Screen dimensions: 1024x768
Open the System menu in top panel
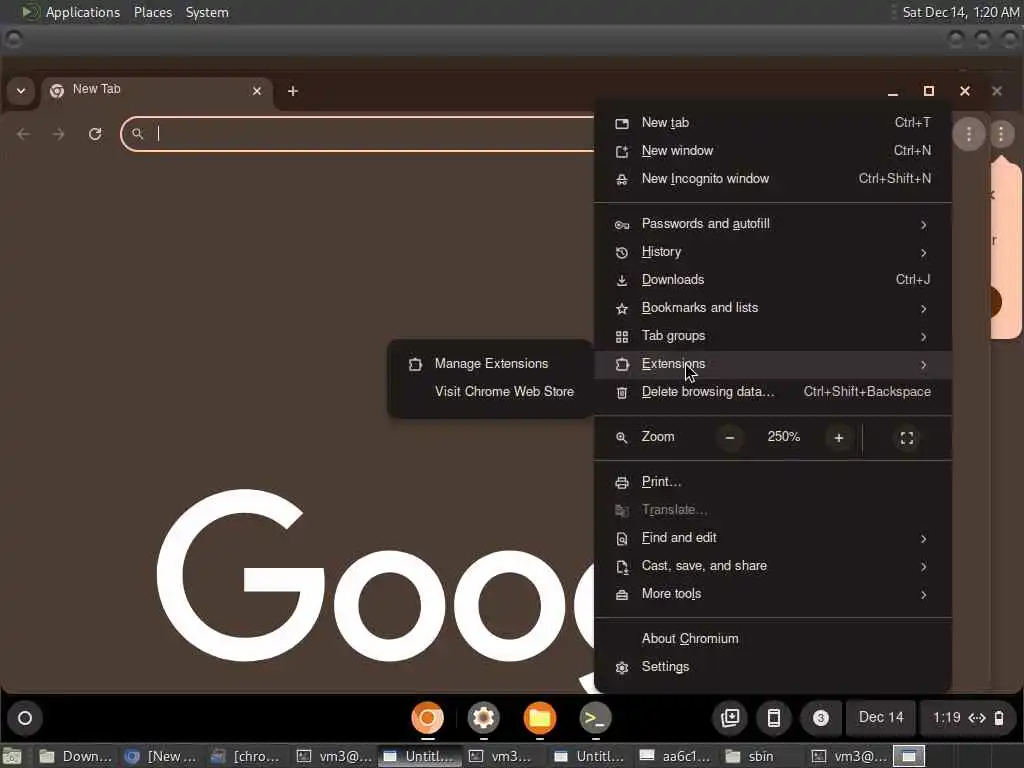tap(207, 12)
